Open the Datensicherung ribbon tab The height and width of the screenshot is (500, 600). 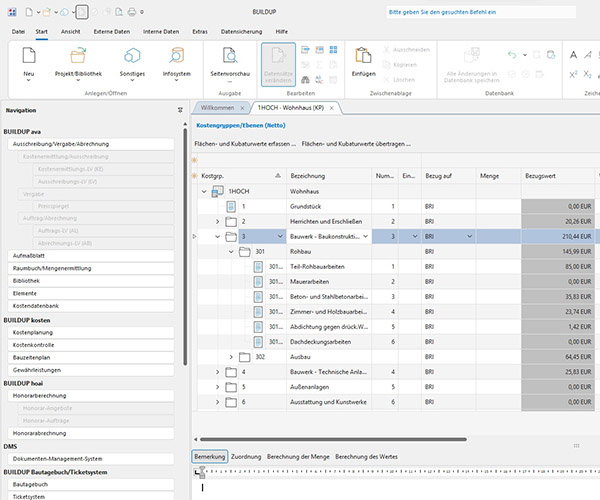[241, 32]
